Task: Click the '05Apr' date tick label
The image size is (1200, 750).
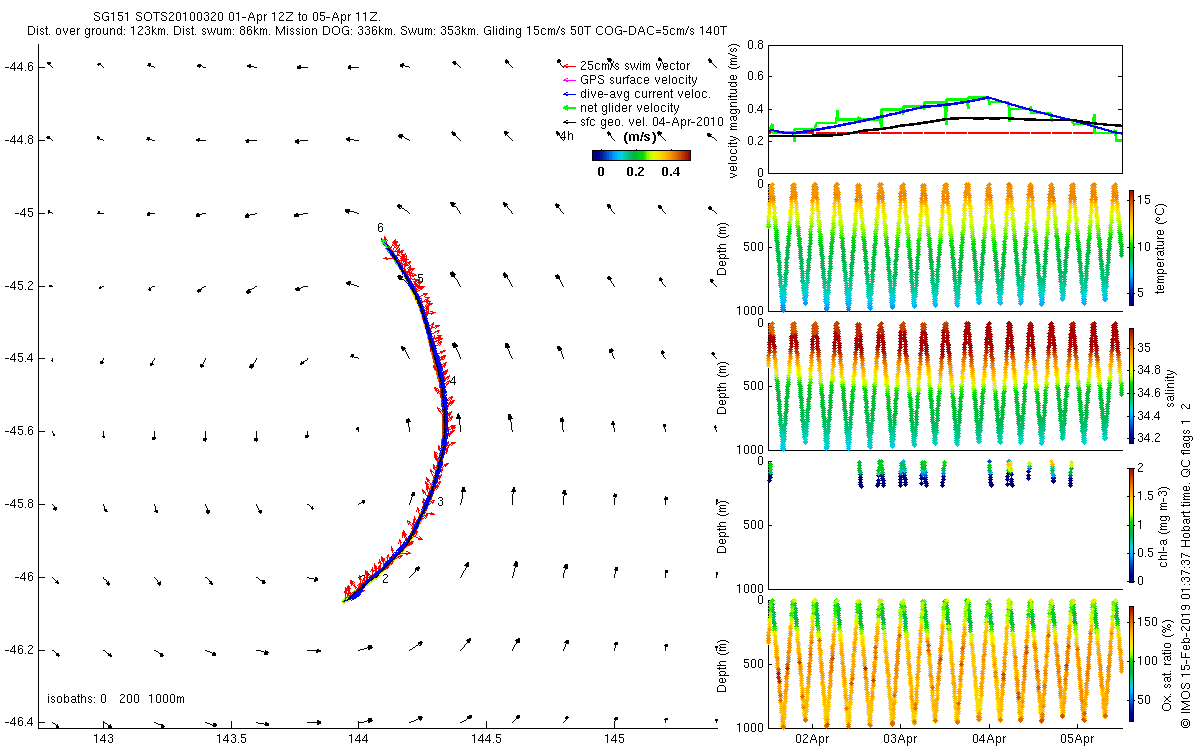Action: tap(1078, 739)
